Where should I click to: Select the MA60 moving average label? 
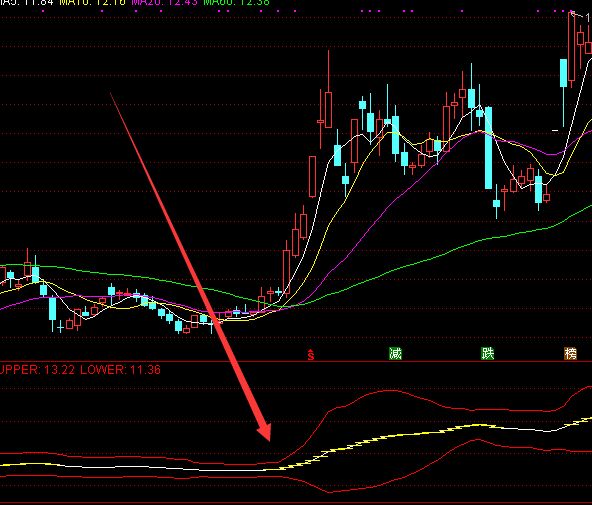pos(237,3)
